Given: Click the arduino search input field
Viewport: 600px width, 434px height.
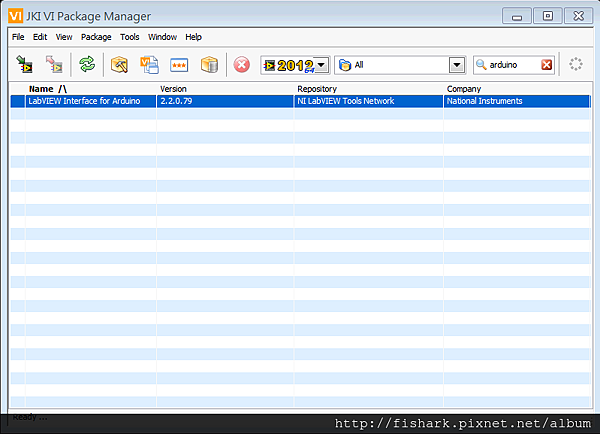Looking at the screenshot, I should [x=514, y=65].
